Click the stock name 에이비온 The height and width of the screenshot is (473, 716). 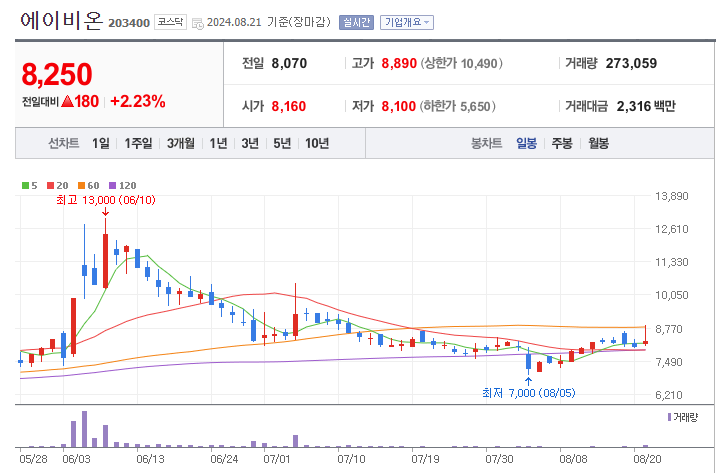coord(61,21)
